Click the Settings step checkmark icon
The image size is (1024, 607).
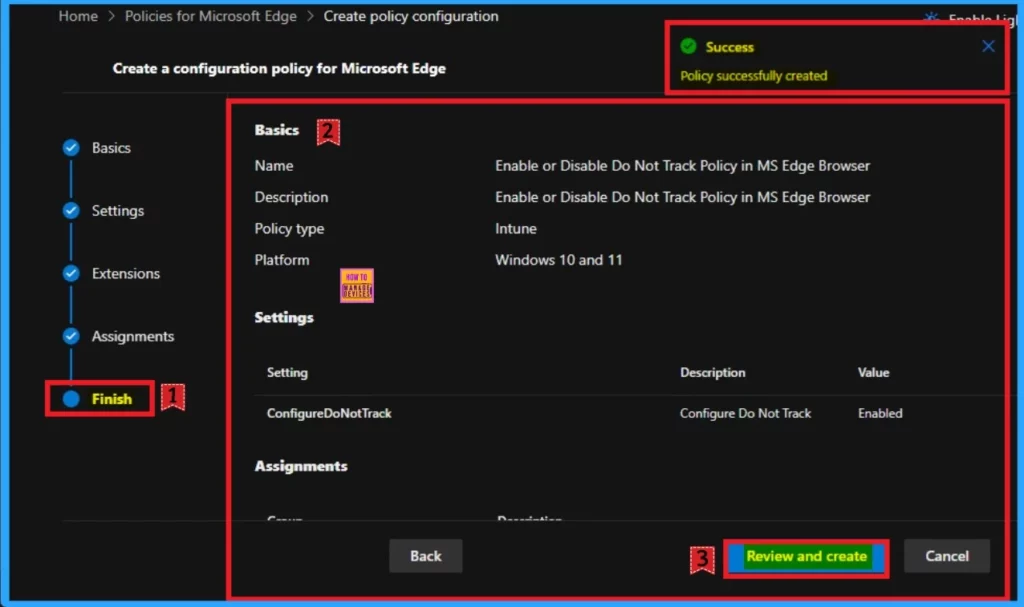tap(71, 210)
